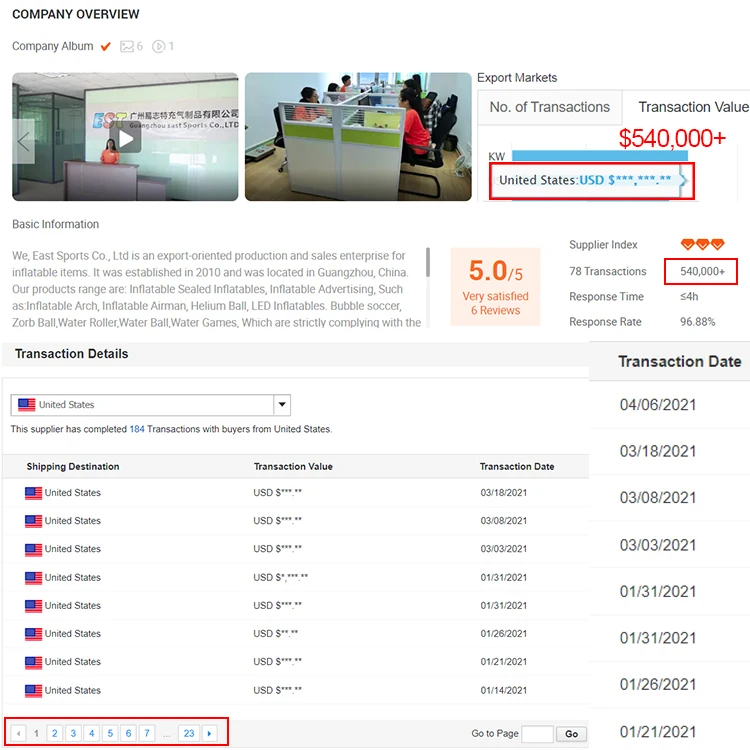The image size is (750, 750).
Task: Click the Go to Page input field
Action: 537,734
